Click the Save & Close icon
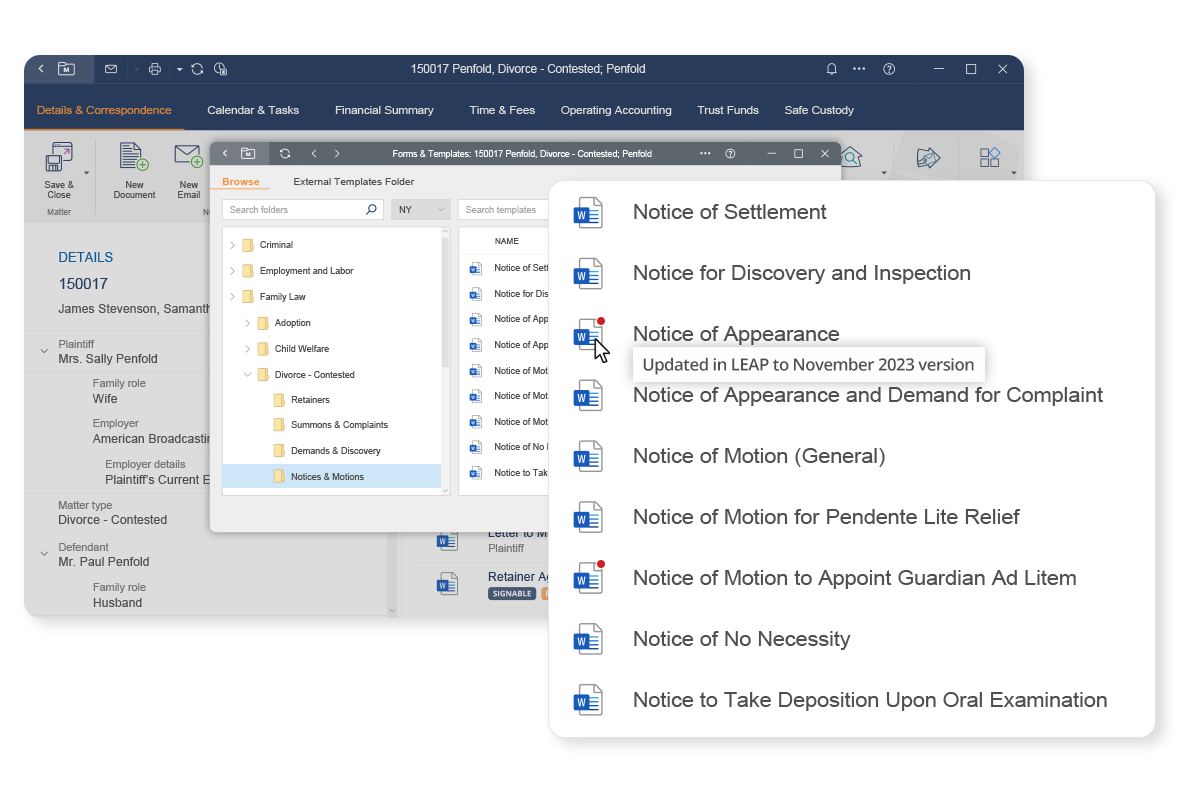The image size is (1200, 800). point(59,158)
